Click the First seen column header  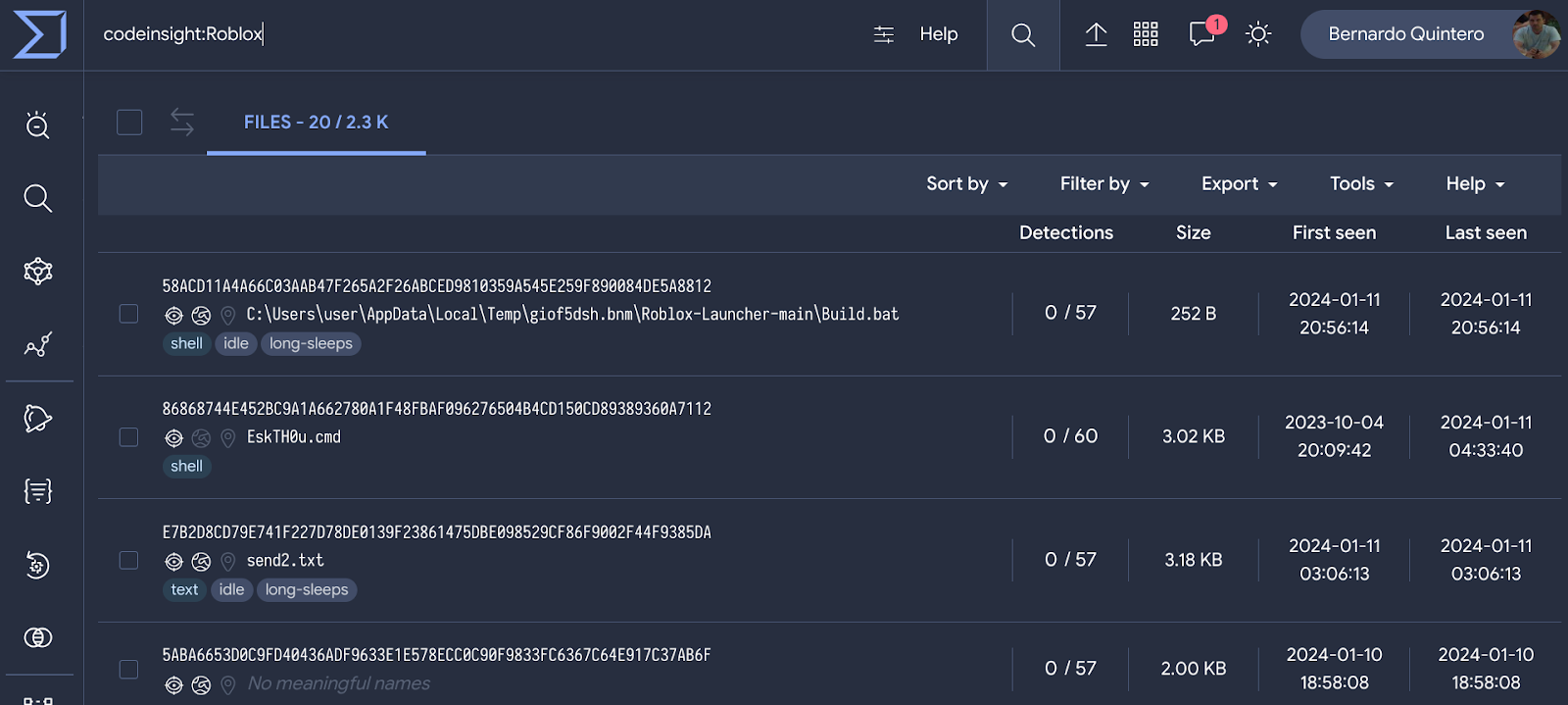tap(1334, 233)
